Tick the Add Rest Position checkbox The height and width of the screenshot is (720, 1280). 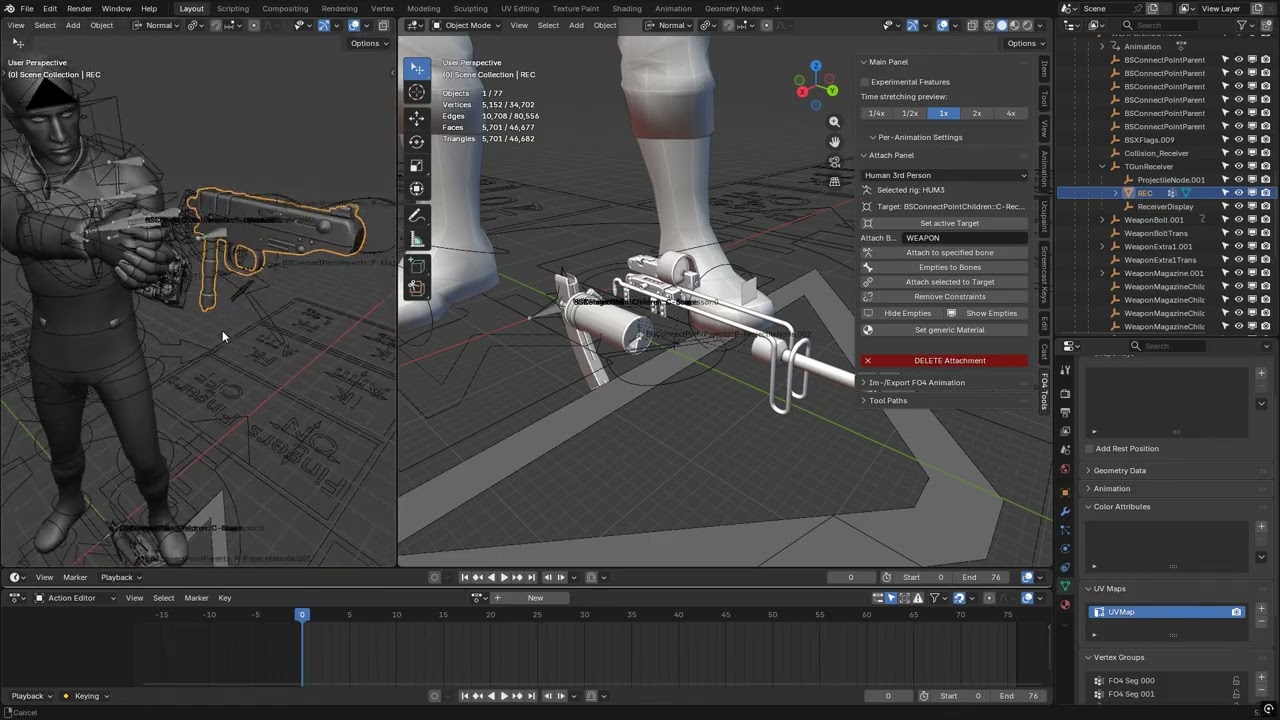pos(1090,449)
